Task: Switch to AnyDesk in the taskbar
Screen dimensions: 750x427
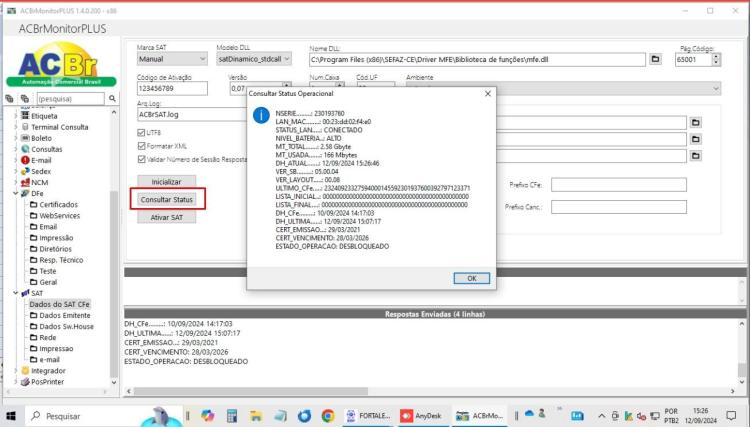Action: click(421, 416)
